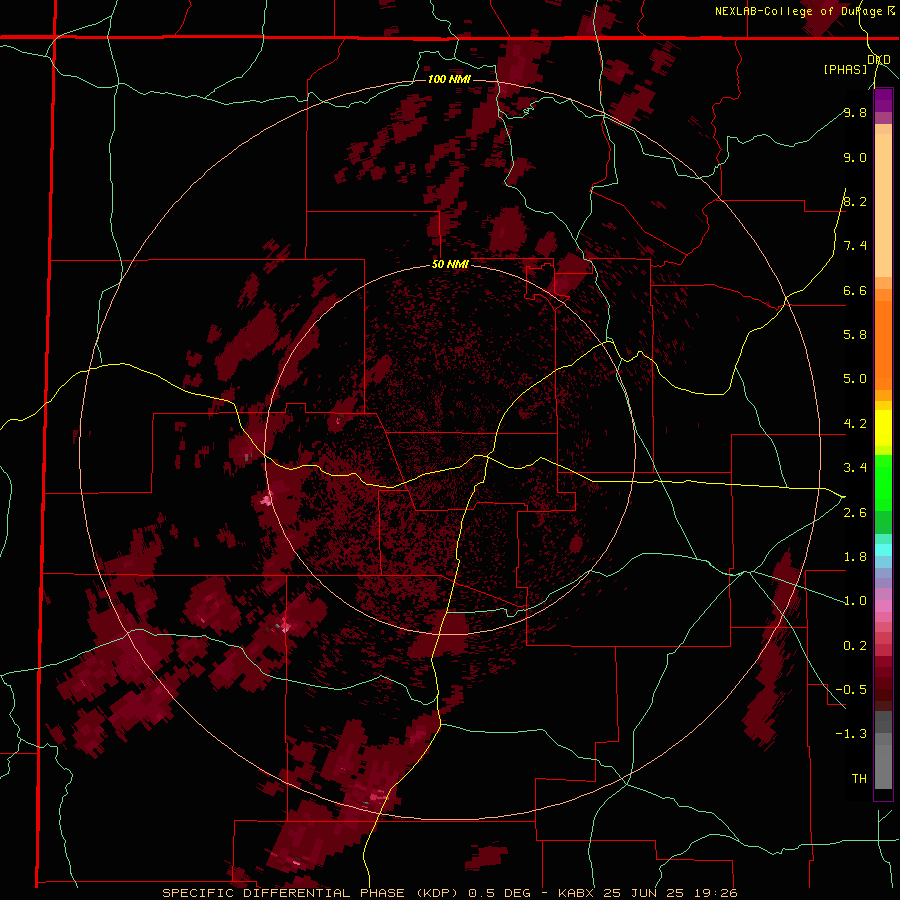Viewport: 900px width, 900px height.
Task: Click the 4.2 scale value
Action: [x=855, y=424]
